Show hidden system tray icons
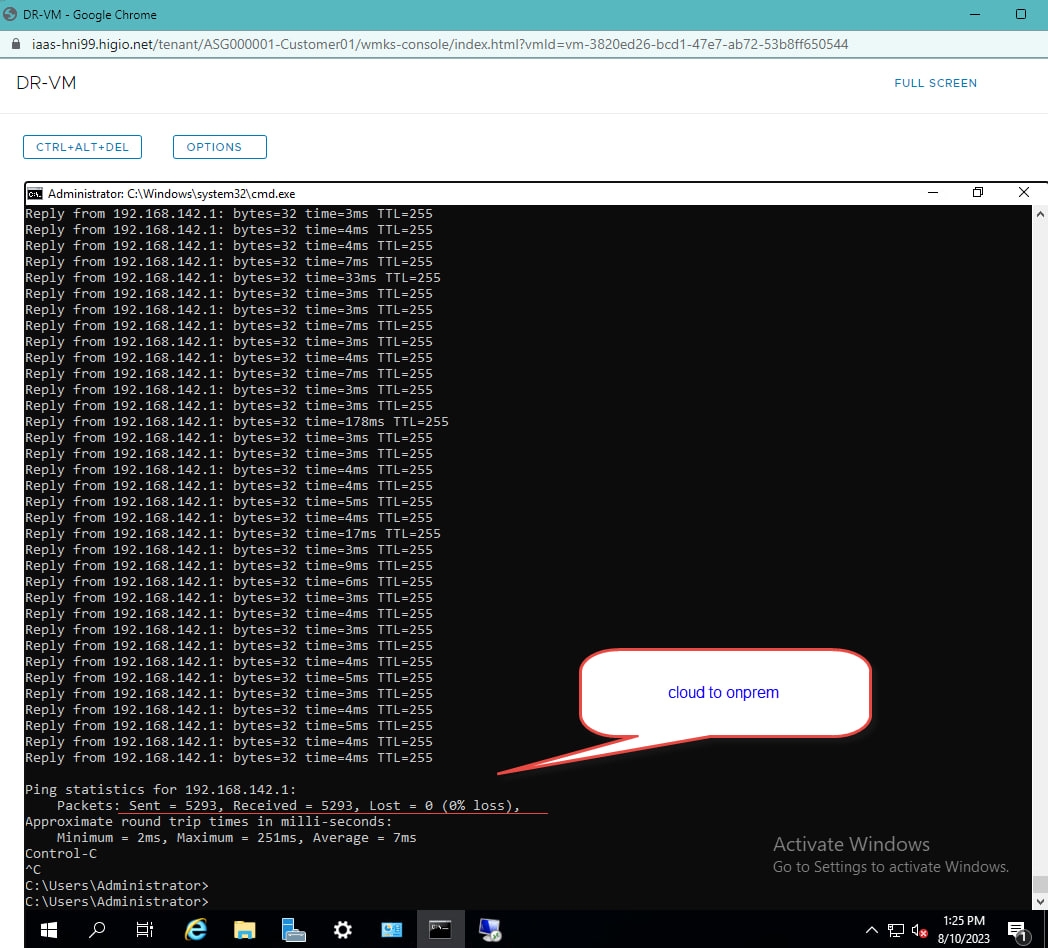This screenshot has width=1048, height=948. coord(871,930)
